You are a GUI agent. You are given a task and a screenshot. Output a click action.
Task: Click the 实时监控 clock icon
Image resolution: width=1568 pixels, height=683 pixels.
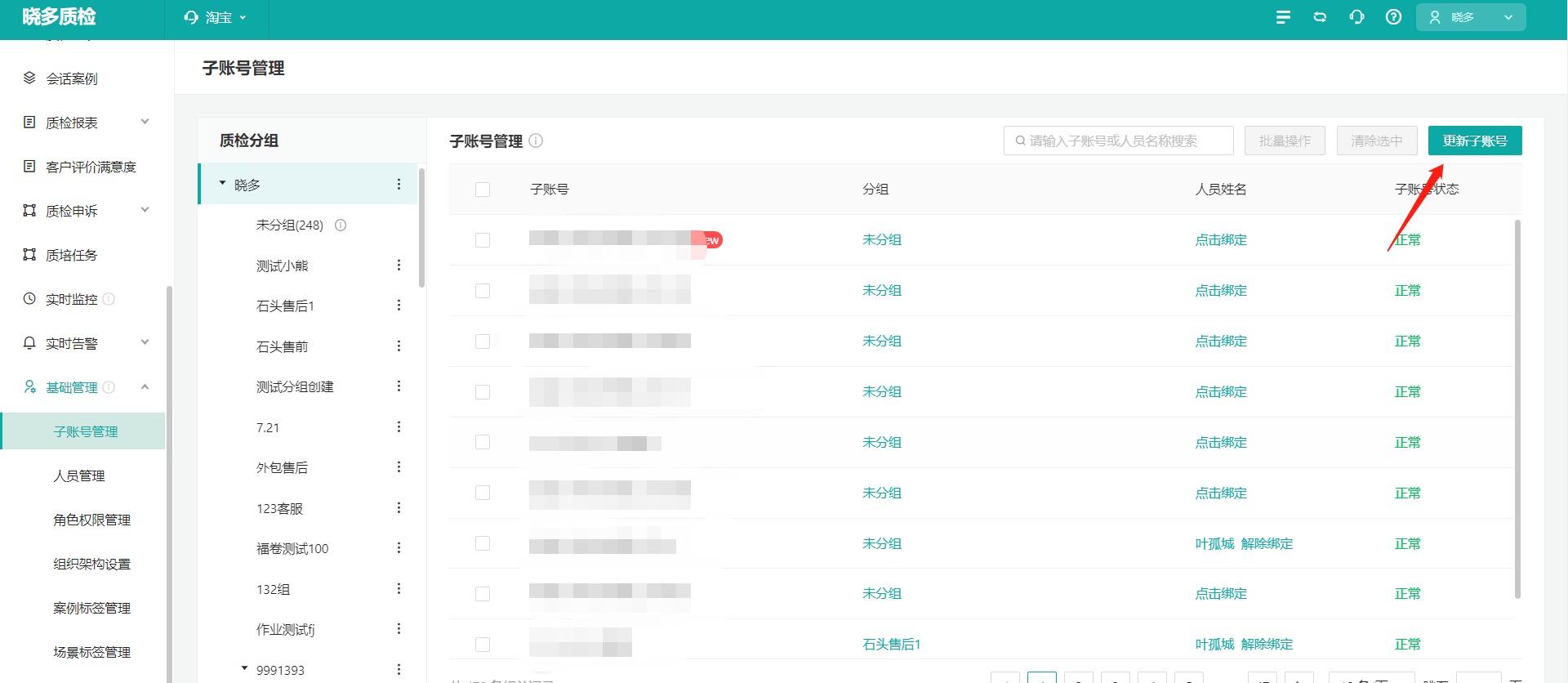point(29,298)
